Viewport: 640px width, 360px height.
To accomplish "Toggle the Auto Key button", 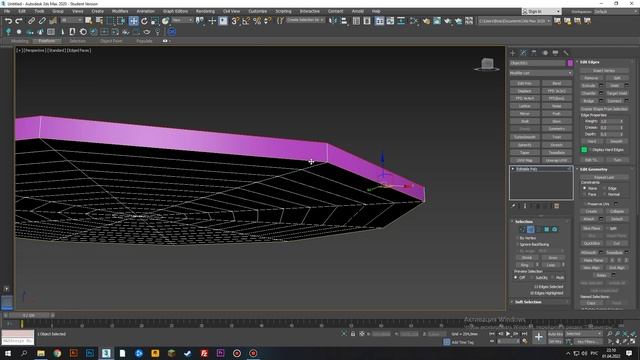I will pos(555,334).
